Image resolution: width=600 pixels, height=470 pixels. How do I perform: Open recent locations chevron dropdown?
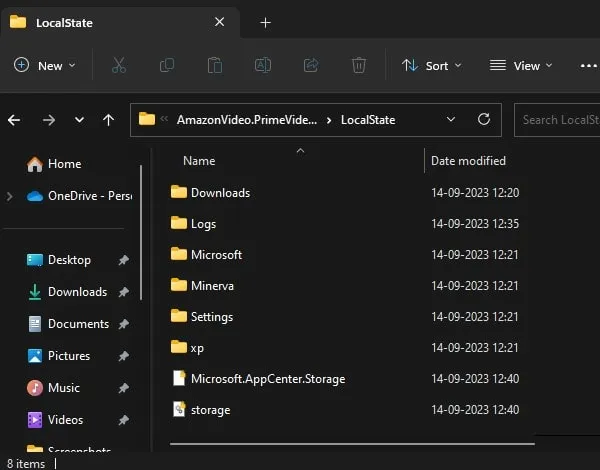[x=79, y=120]
